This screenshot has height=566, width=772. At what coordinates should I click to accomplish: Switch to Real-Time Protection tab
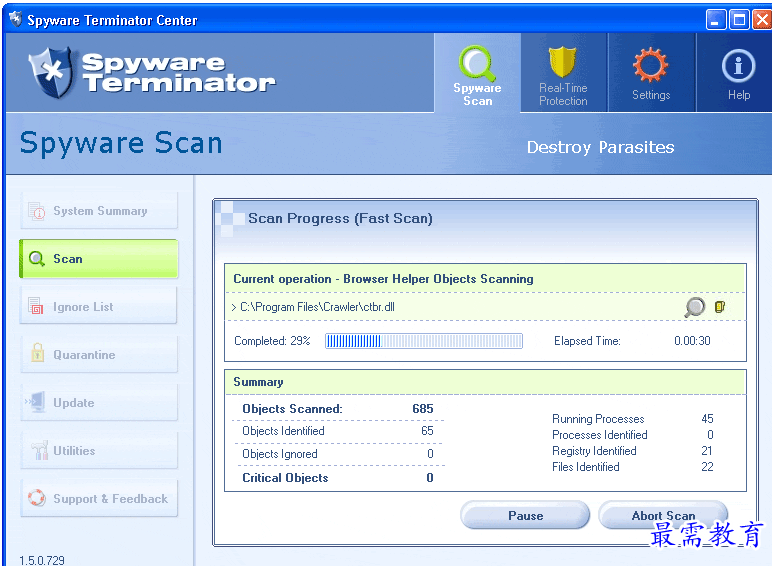(x=564, y=73)
